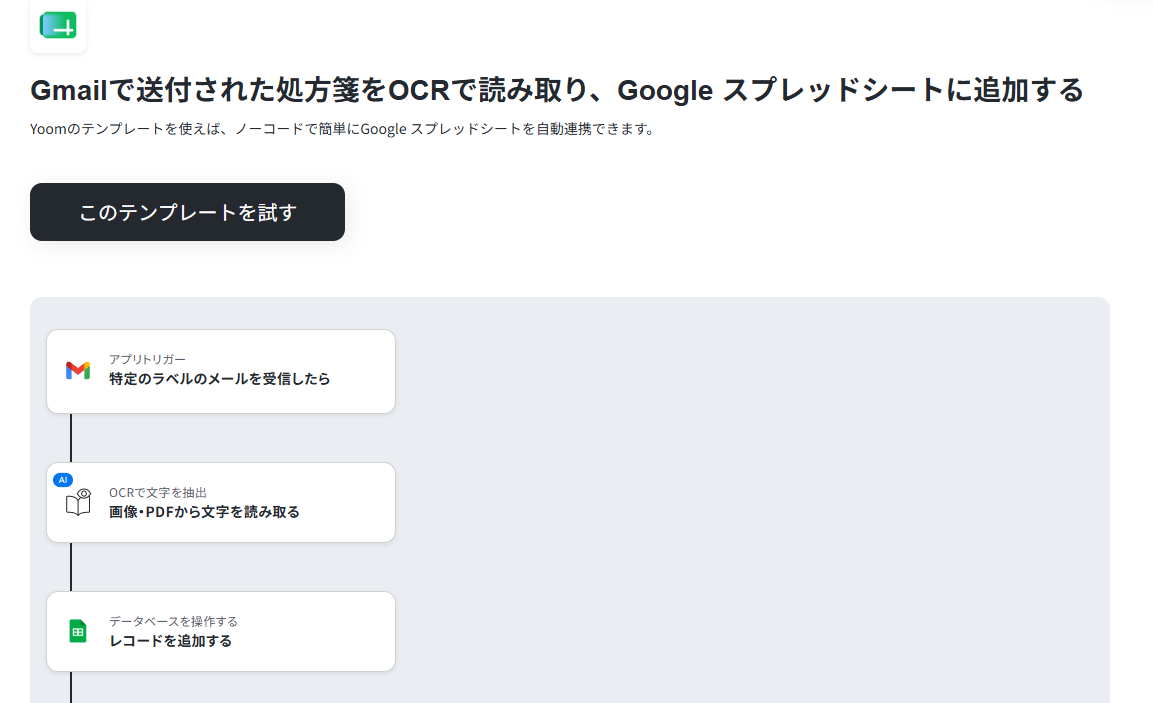This screenshot has width=1153, height=703.
Task: Select the OCRで文字を抽出 caption
Action: 158,493
